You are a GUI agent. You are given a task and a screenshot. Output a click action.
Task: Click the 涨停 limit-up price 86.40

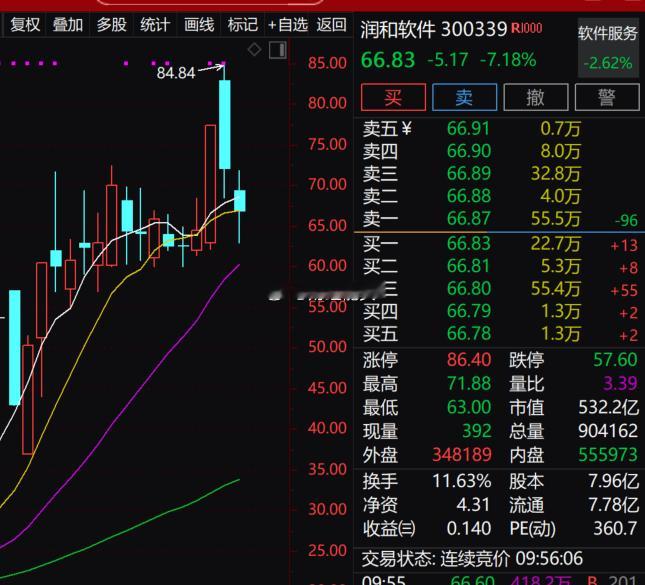(469, 360)
